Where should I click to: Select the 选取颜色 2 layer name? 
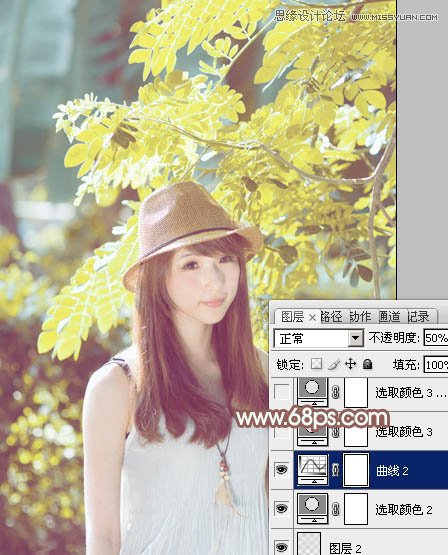point(404,509)
